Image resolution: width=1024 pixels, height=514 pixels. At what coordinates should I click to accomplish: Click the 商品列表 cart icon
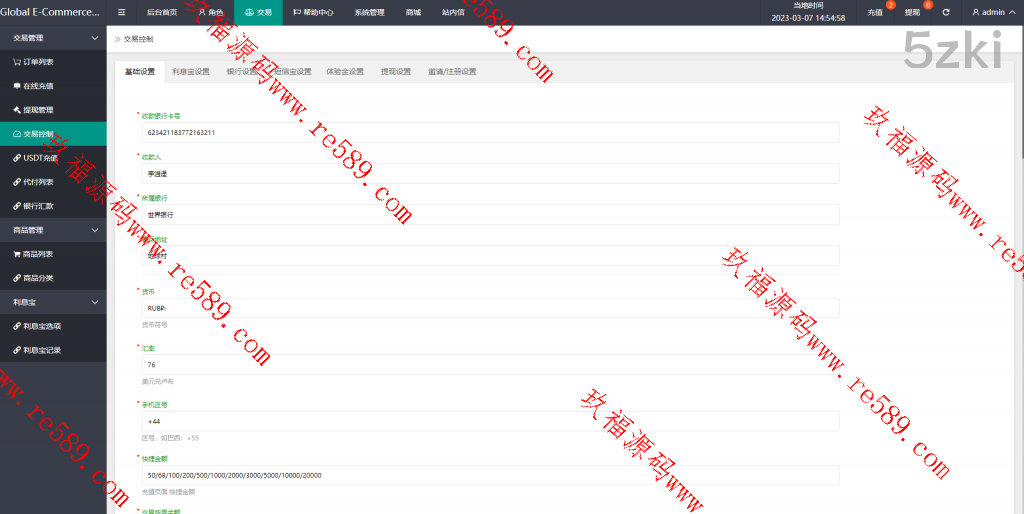point(17,254)
